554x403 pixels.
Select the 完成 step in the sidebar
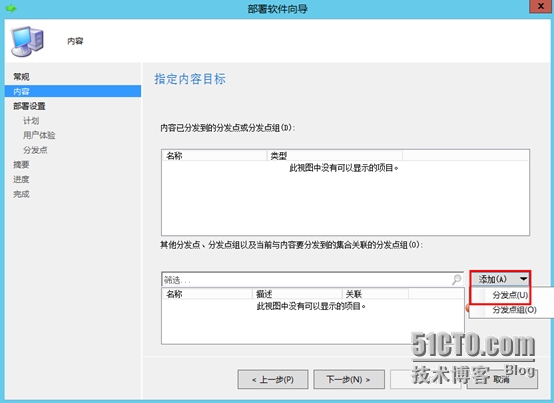click(21, 194)
